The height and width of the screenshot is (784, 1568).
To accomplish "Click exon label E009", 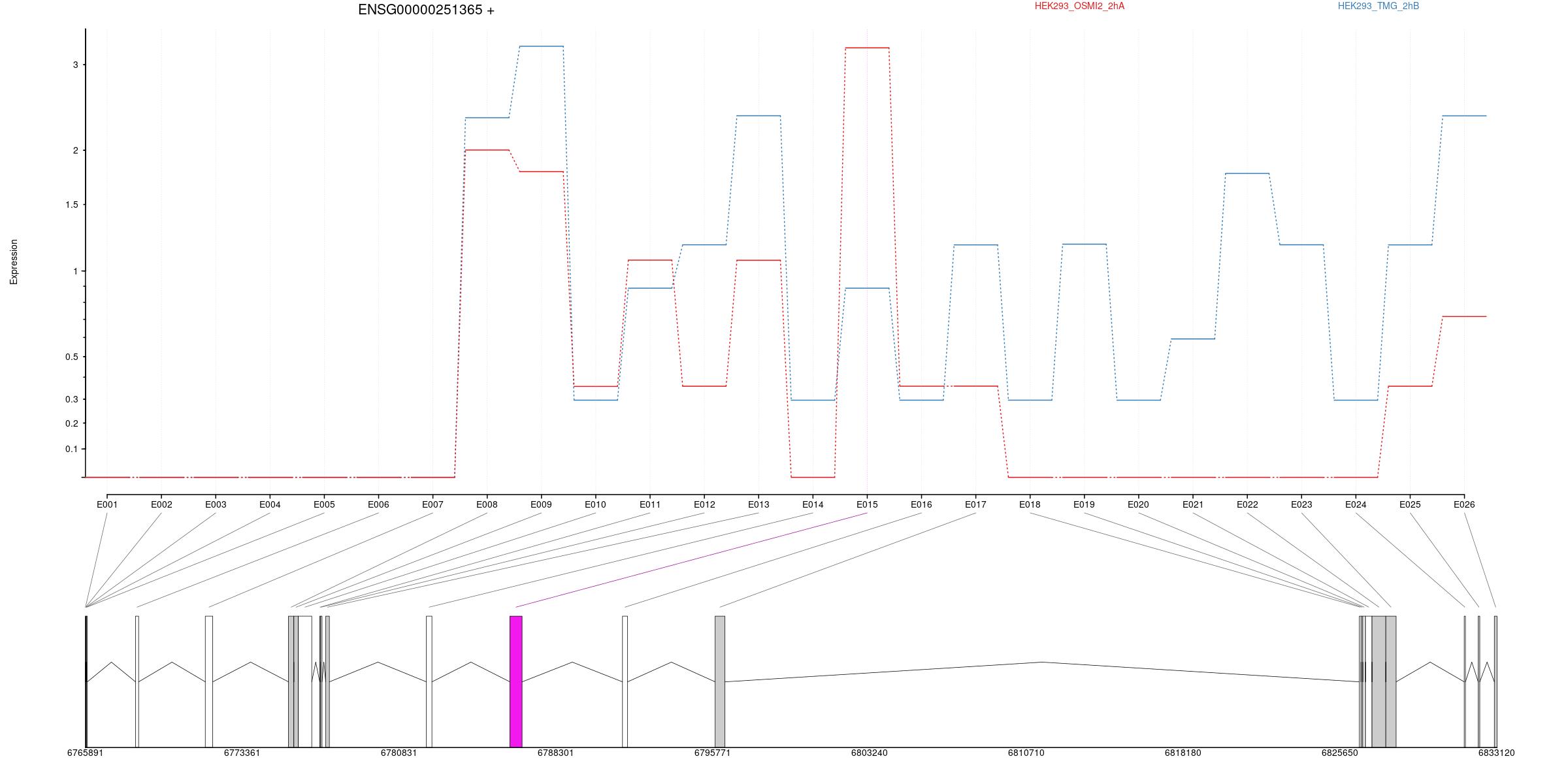I will point(541,504).
